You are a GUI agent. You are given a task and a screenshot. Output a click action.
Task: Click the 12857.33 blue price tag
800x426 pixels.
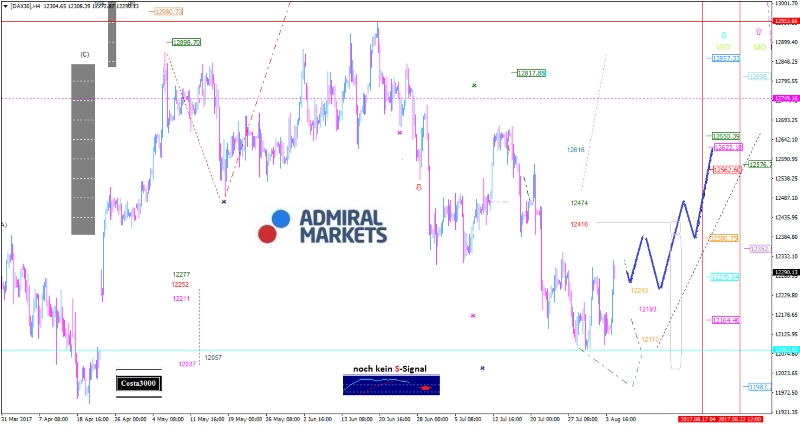point(725,59)
